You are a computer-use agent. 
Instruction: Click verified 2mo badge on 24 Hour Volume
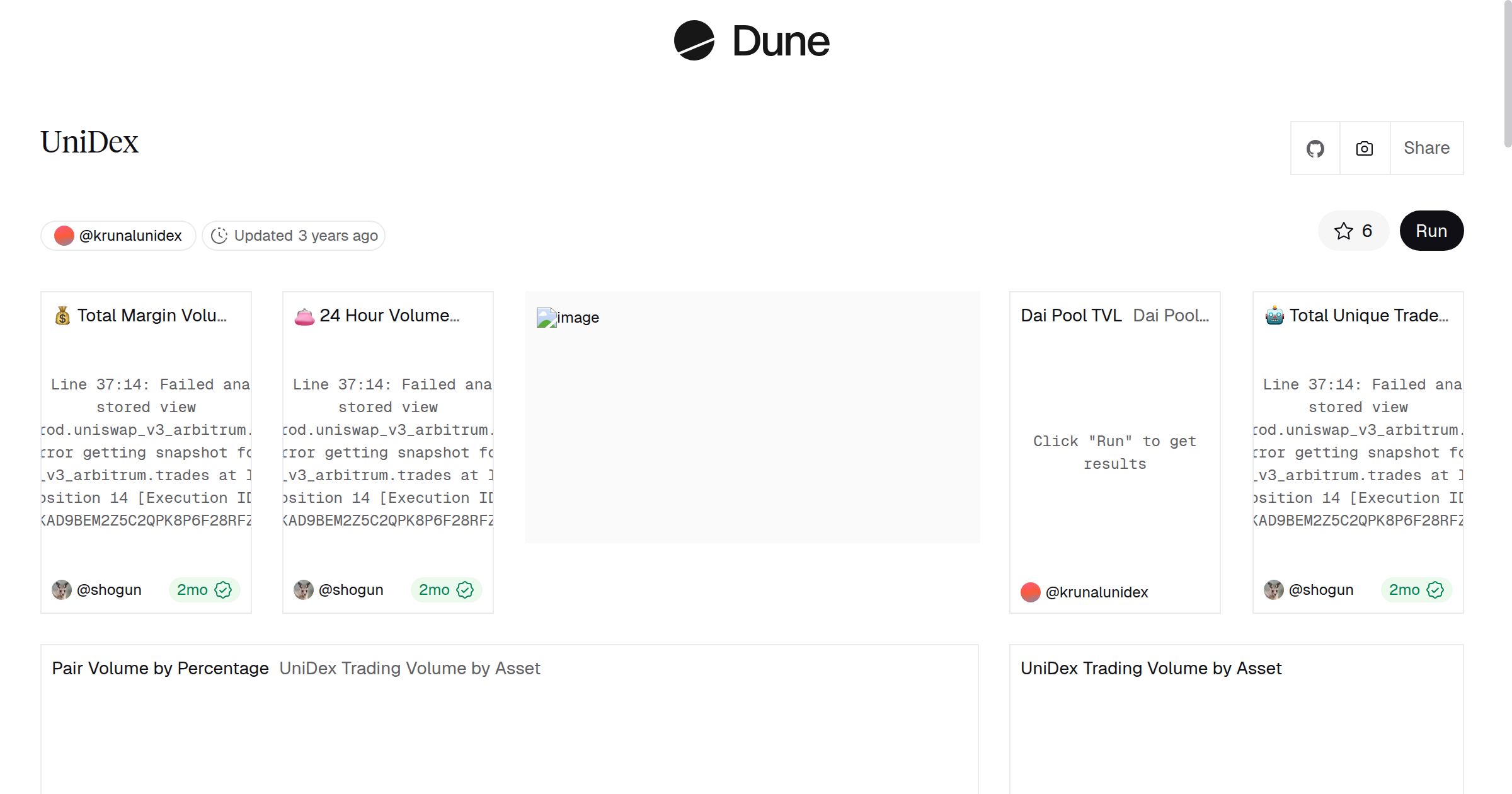click(446, 590)
